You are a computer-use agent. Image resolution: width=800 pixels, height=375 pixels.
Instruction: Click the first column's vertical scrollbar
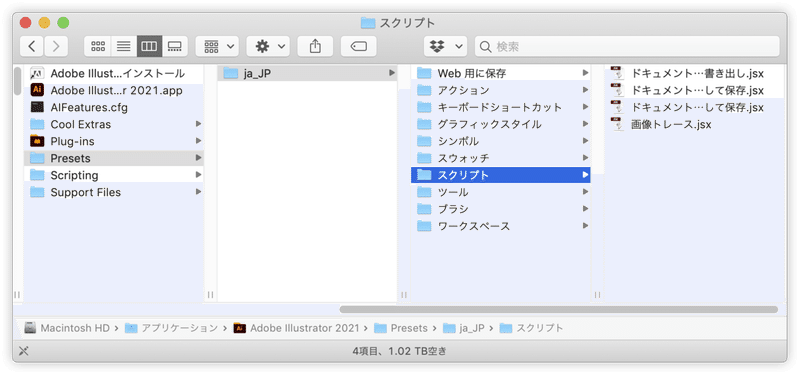17,81
